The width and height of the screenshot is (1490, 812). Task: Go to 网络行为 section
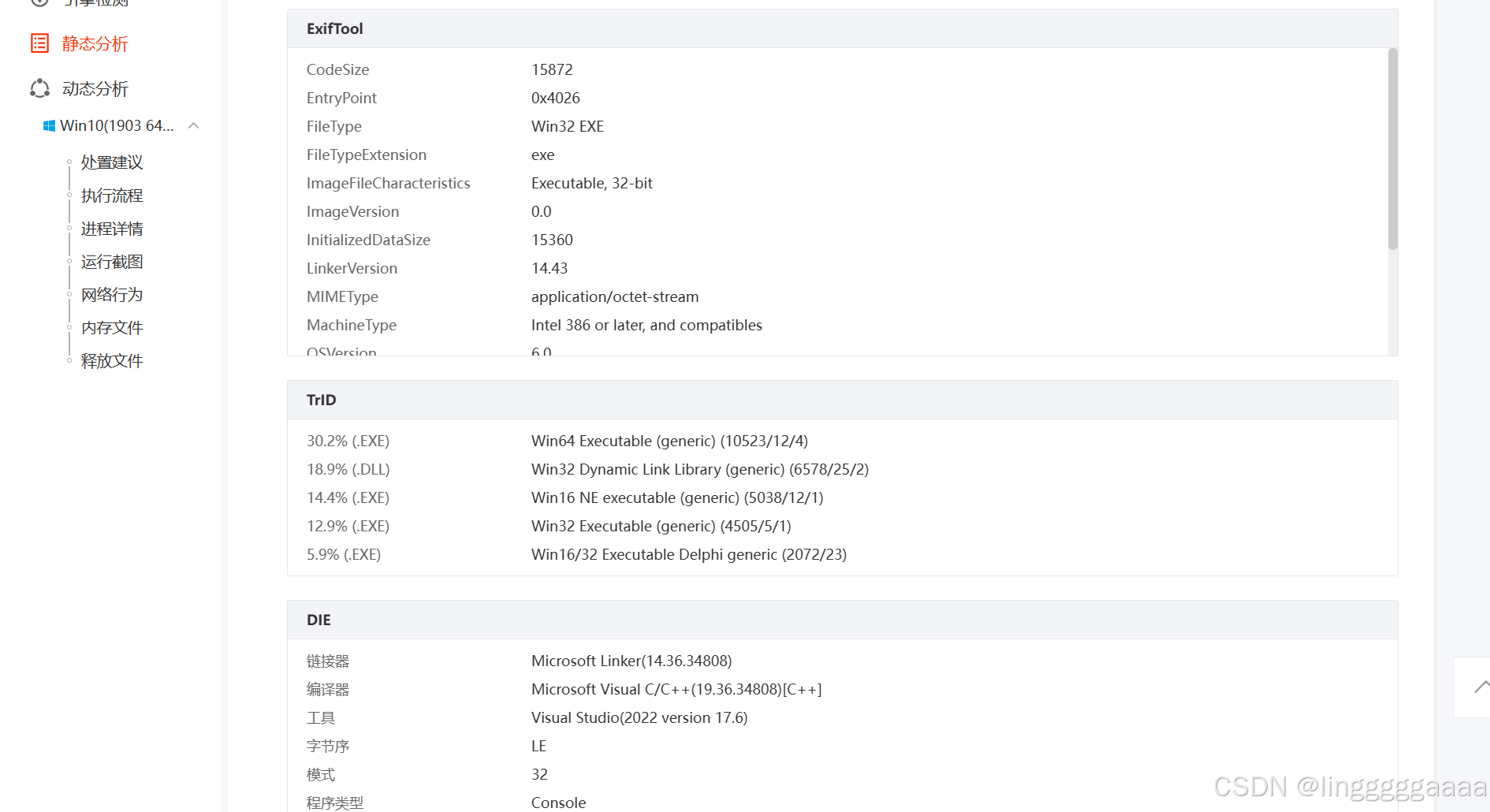tap(112, 295)
